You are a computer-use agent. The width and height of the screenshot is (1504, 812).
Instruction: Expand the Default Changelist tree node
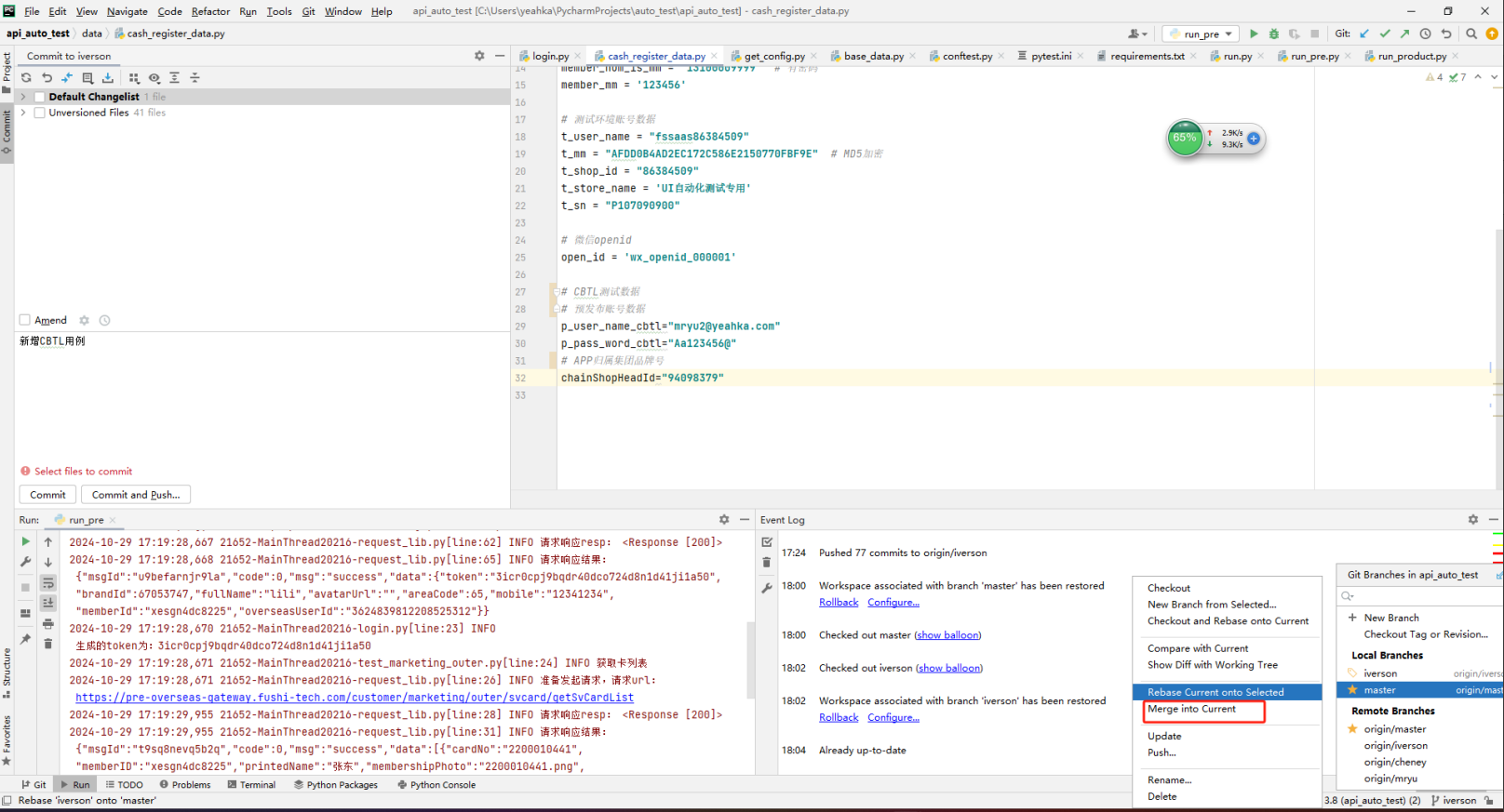point(23,97)
